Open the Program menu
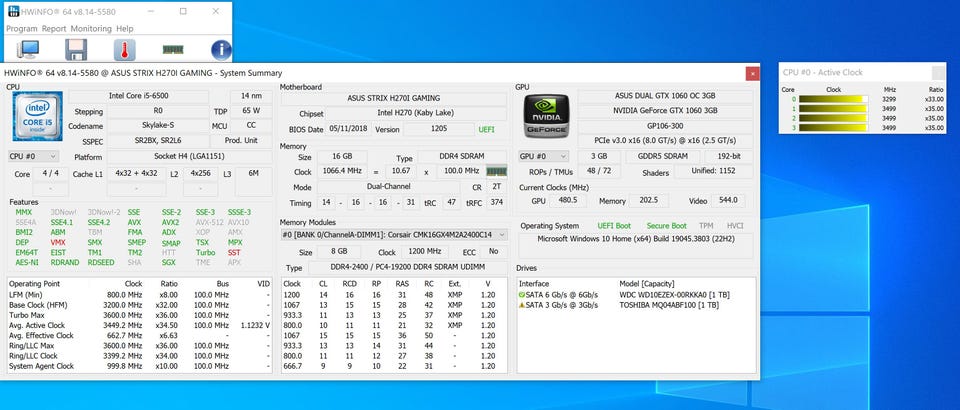960x410 pixels. (21, 29)
